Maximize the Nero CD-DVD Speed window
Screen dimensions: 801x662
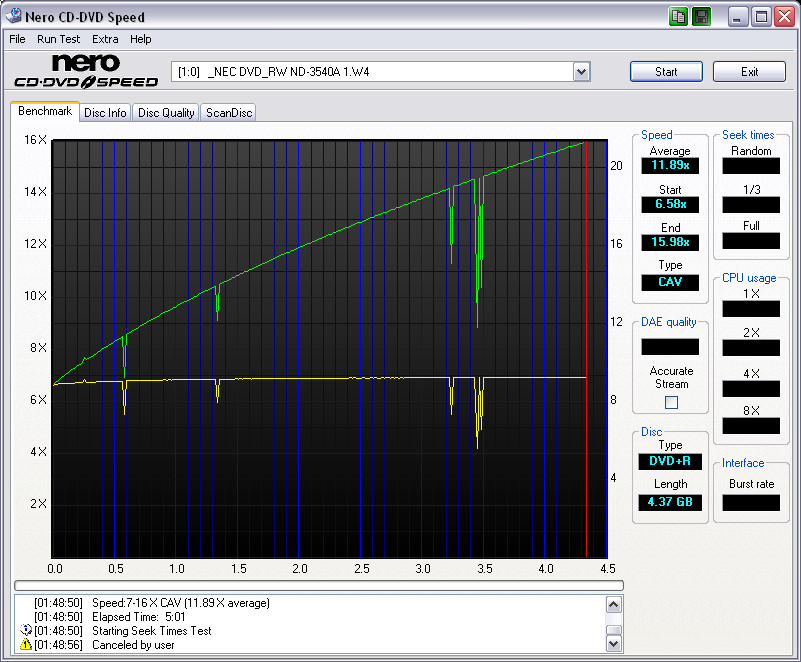click(x=761, y=17)
